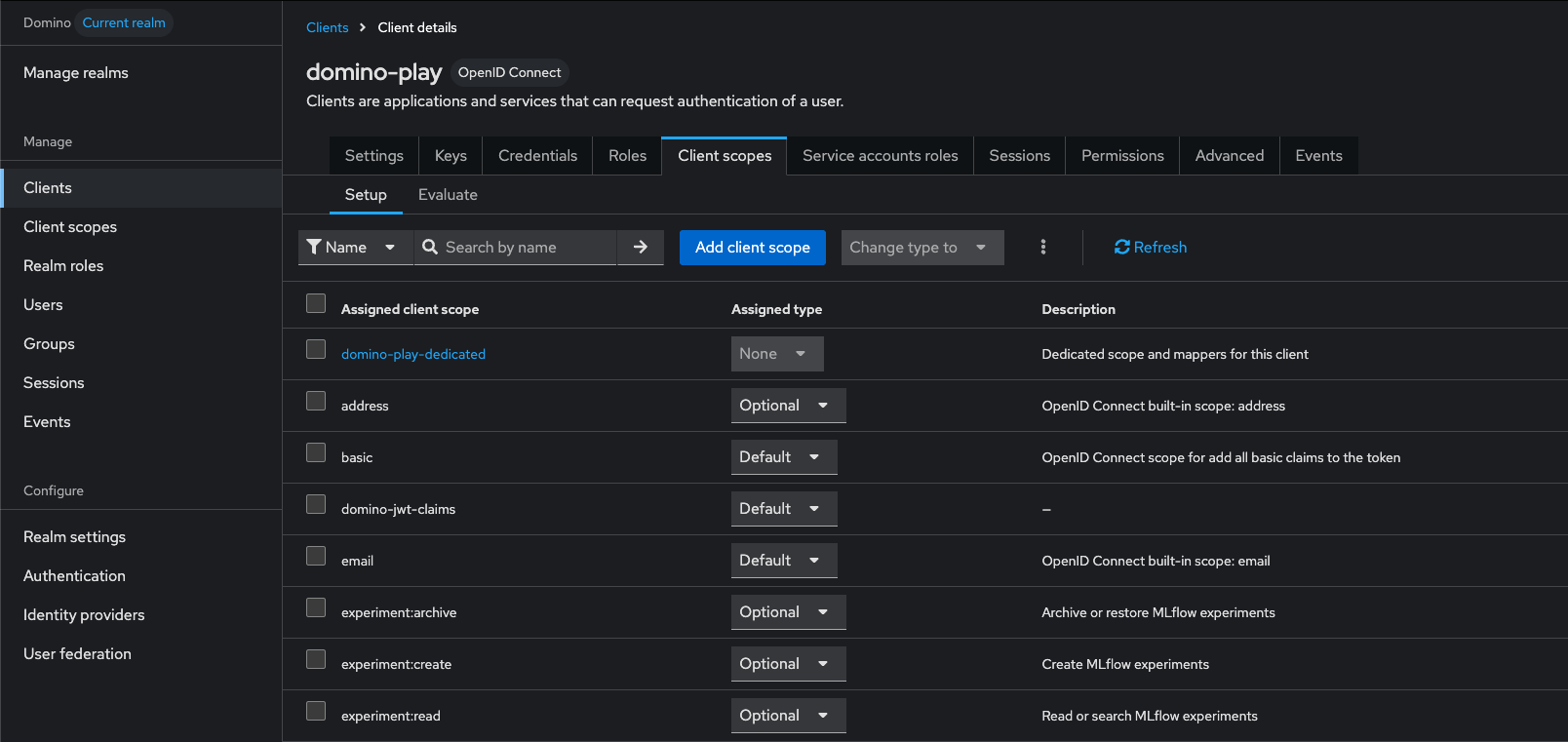Check the address row checkbox

(x=316, y=401)
